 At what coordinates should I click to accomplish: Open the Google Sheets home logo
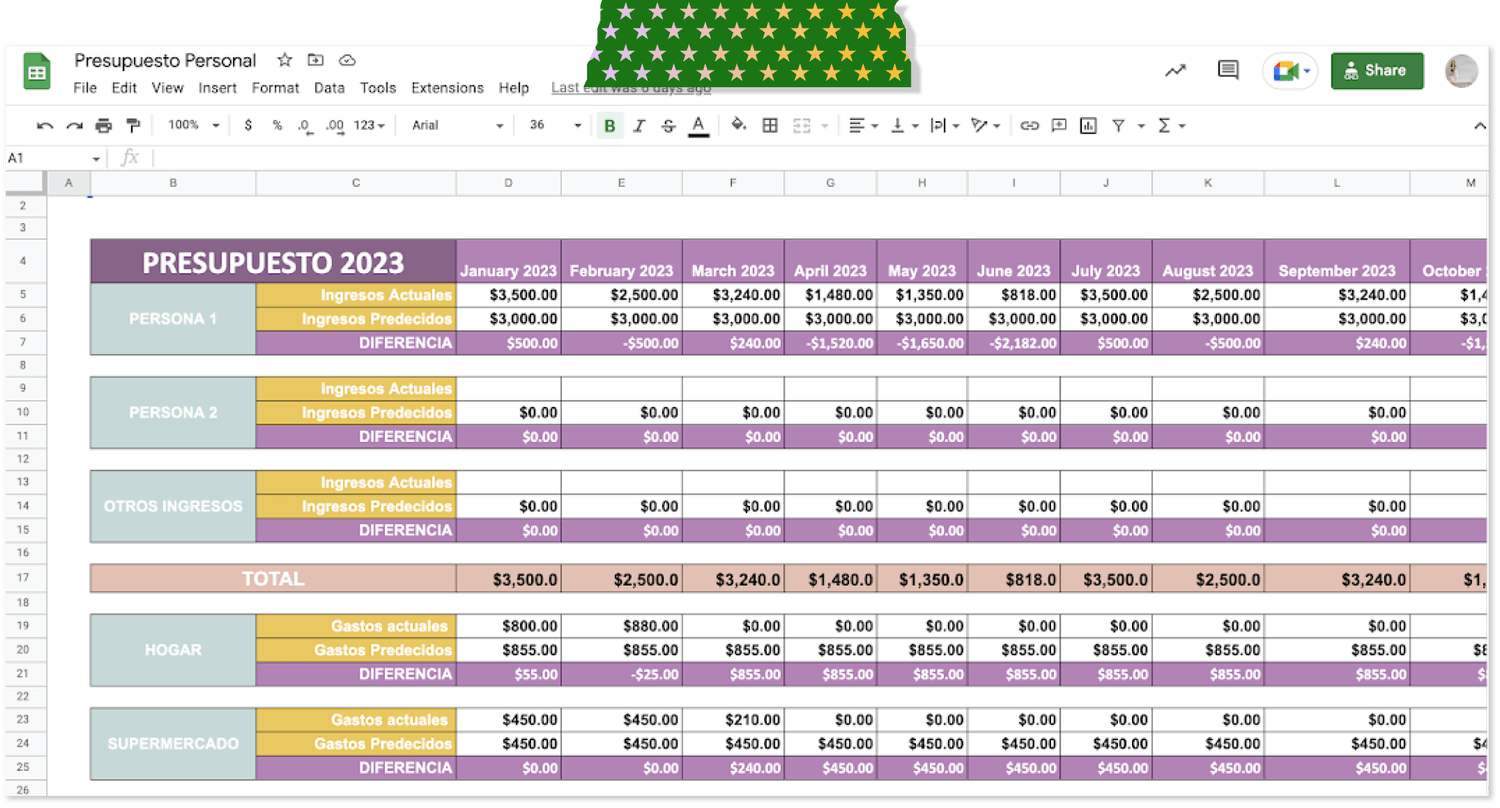point(37,70)
